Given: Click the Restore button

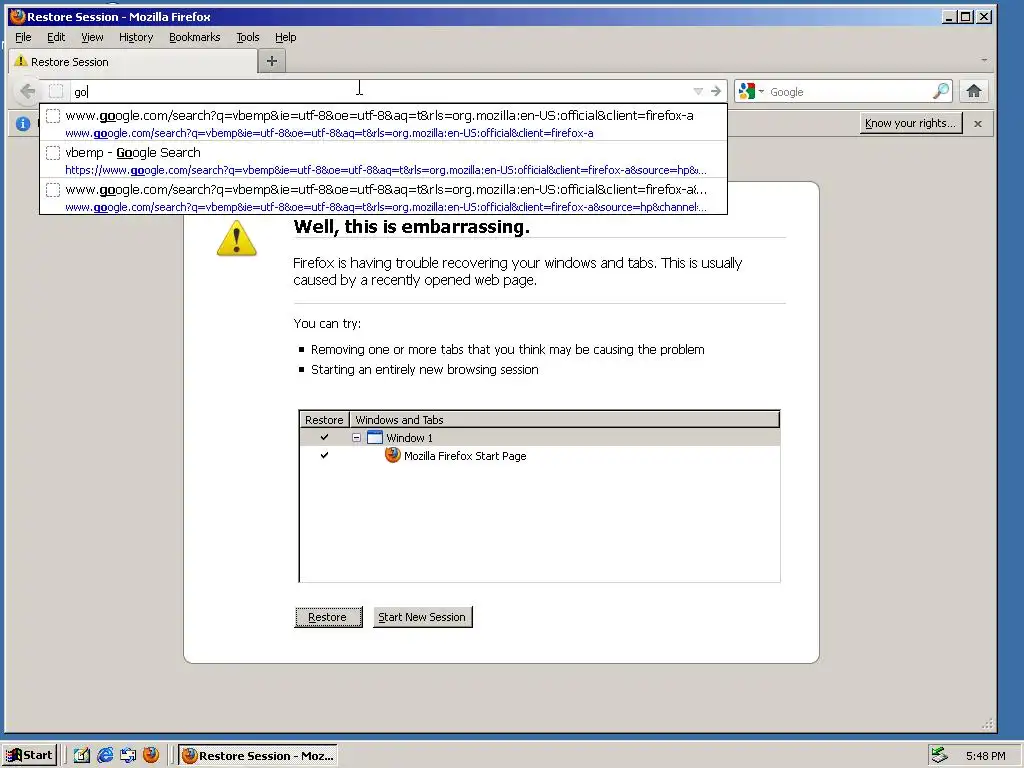Looking at the screenshot, I should [328, 617].
